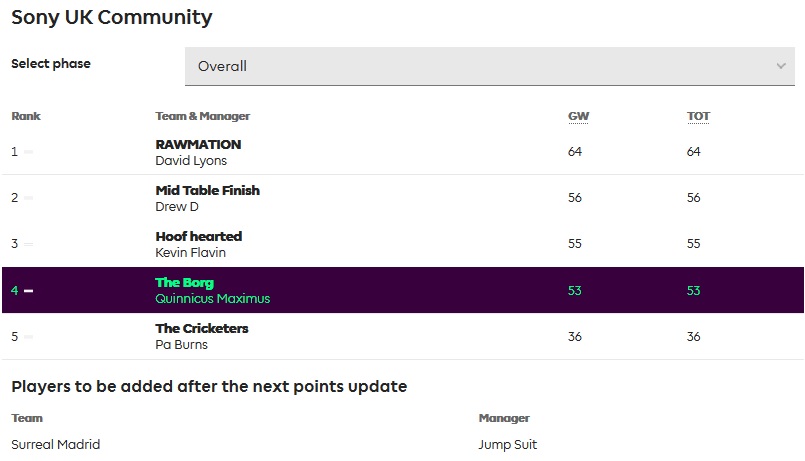This screenshot has width=805, height=461.
Task: Click rank indicator beside rank 3
Action: [x=29, y=244]
